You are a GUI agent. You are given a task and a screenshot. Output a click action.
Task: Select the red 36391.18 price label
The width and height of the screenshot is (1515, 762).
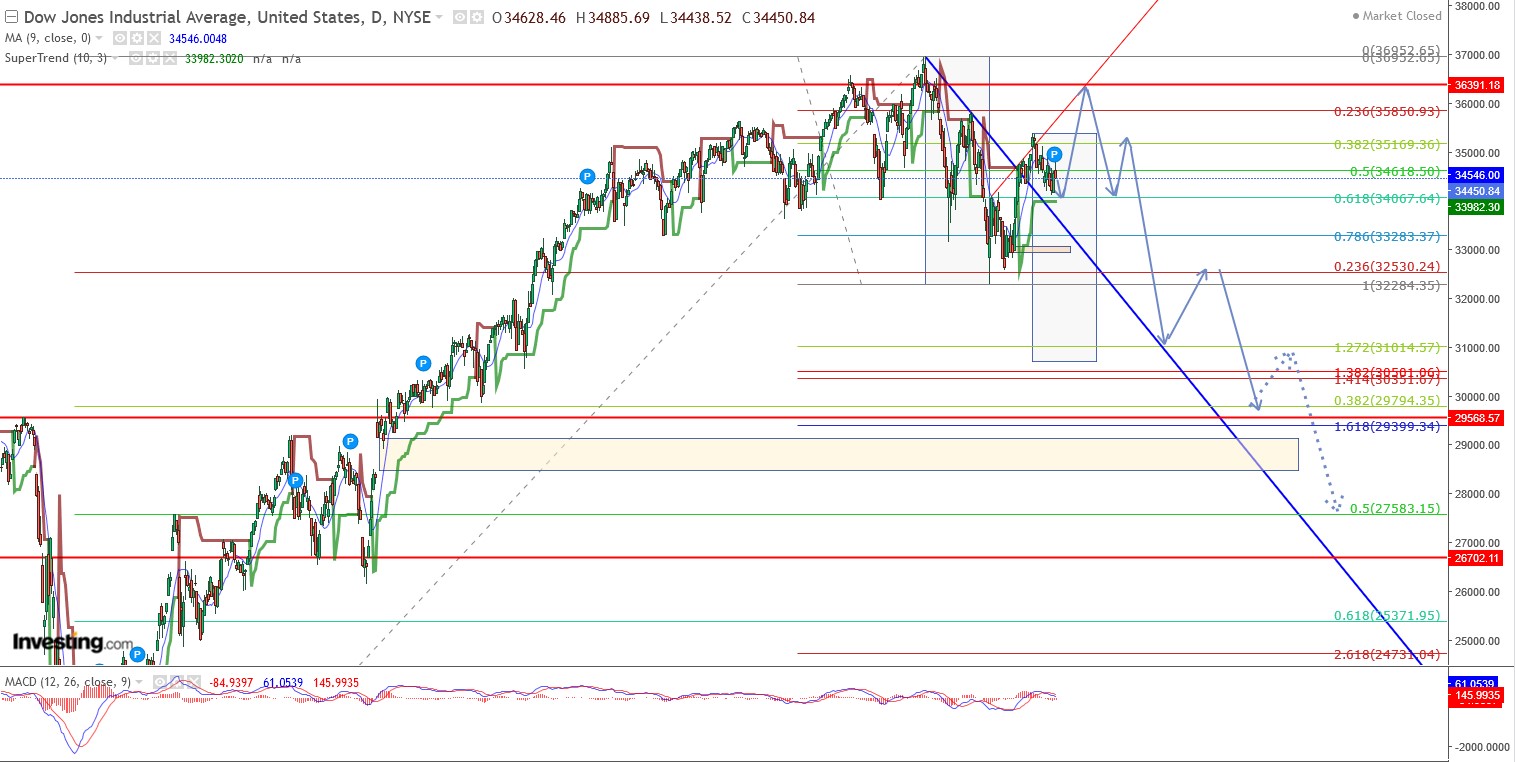(x=1478, y=85)
